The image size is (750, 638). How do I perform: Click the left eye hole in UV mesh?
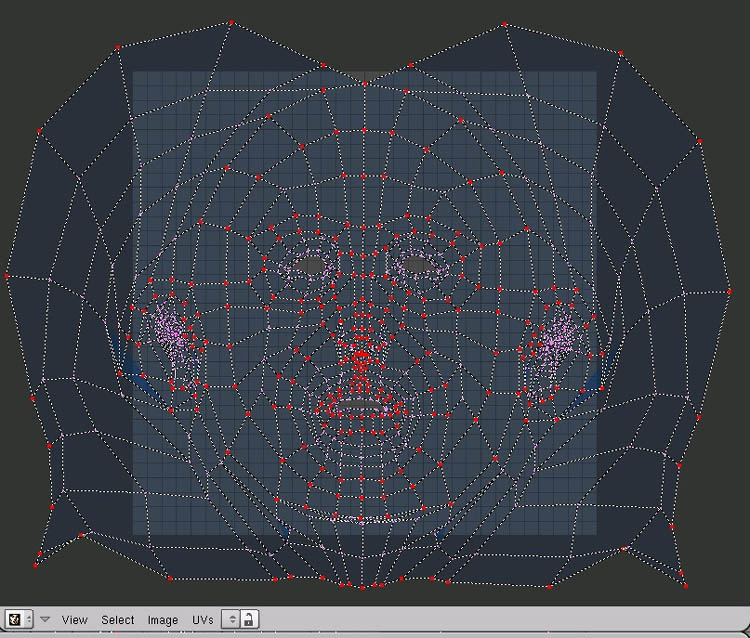[312, 265]
